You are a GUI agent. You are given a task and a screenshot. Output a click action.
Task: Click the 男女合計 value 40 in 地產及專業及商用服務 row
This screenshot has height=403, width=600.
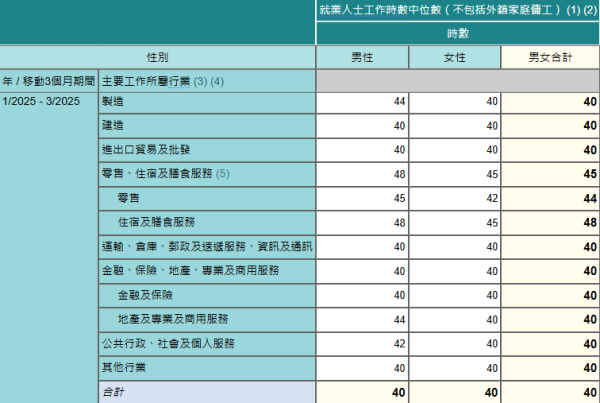point(550,320)
